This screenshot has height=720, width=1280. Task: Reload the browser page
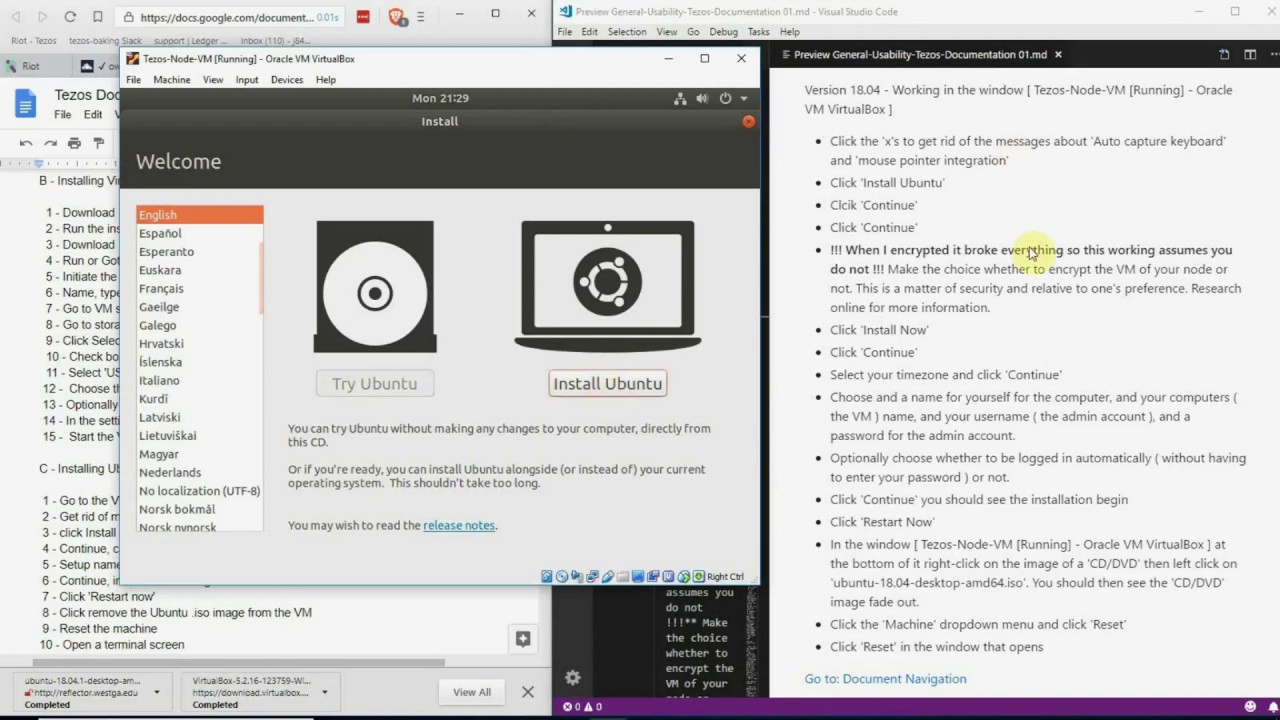click(70, 17)
